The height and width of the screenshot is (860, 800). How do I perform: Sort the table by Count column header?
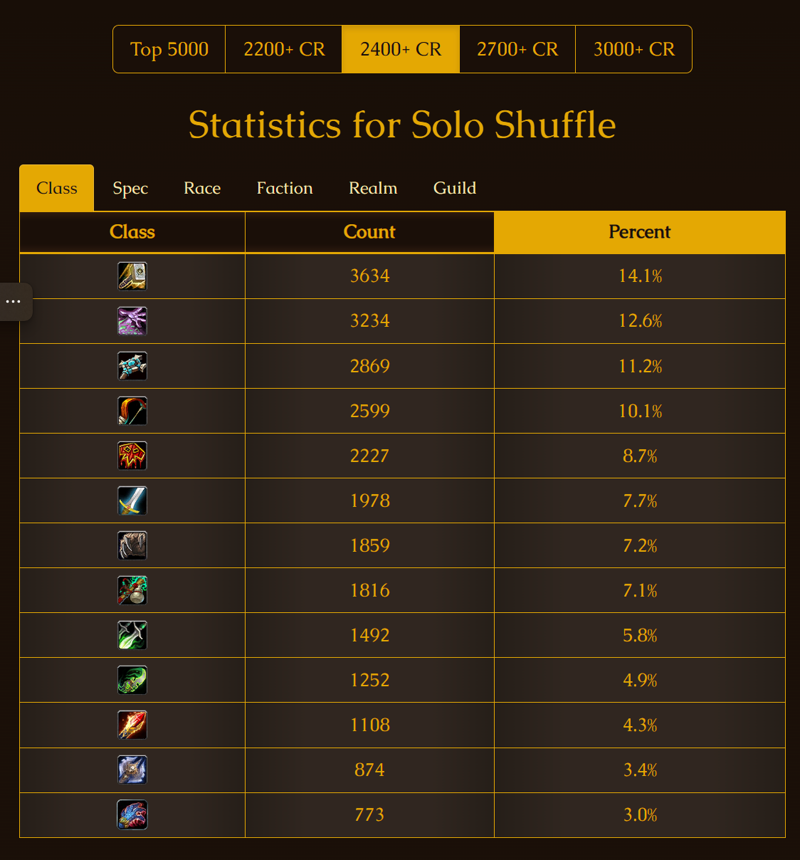click(x=370, y=232)
